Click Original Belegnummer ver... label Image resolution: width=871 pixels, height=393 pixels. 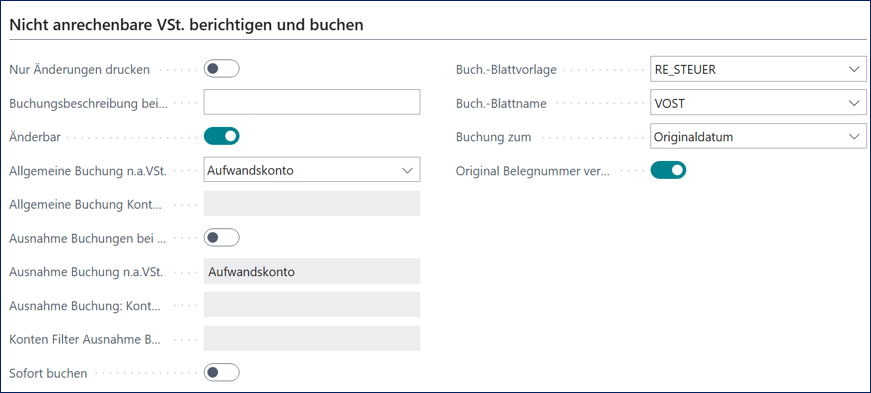pos(533,171)
